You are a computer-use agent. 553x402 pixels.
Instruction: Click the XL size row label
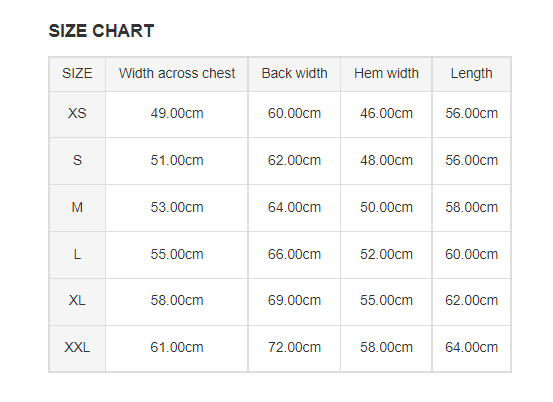point(77,301)
